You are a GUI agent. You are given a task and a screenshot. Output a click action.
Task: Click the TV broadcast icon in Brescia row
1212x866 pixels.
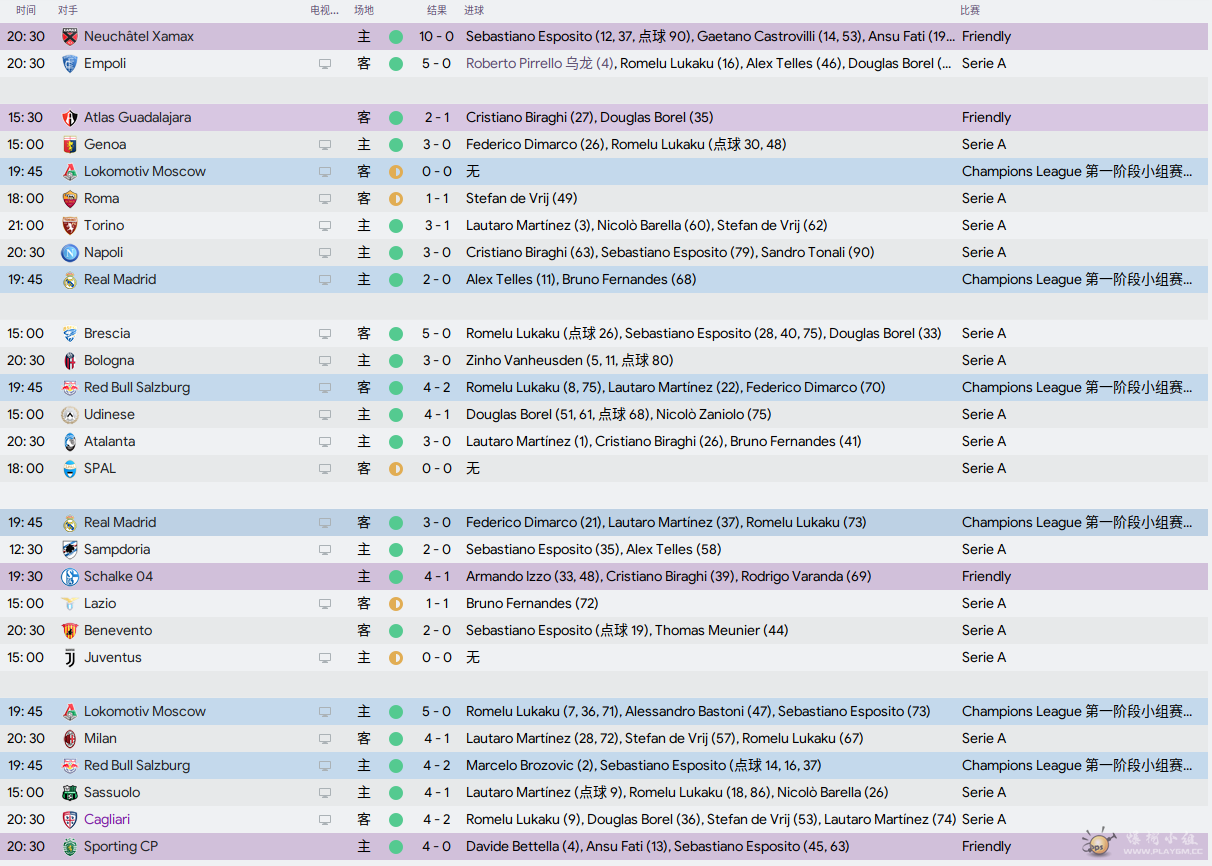point(325,334)
